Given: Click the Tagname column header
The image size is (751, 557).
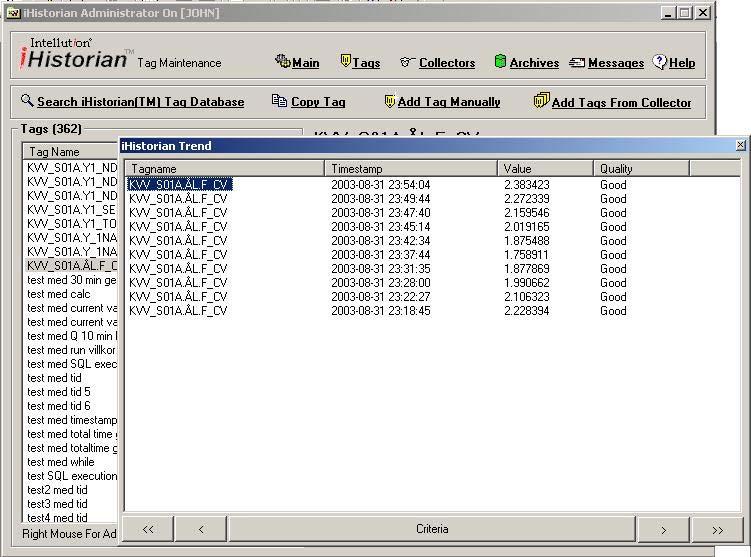Looking at the screenshot, I should [x=225, y=169].
